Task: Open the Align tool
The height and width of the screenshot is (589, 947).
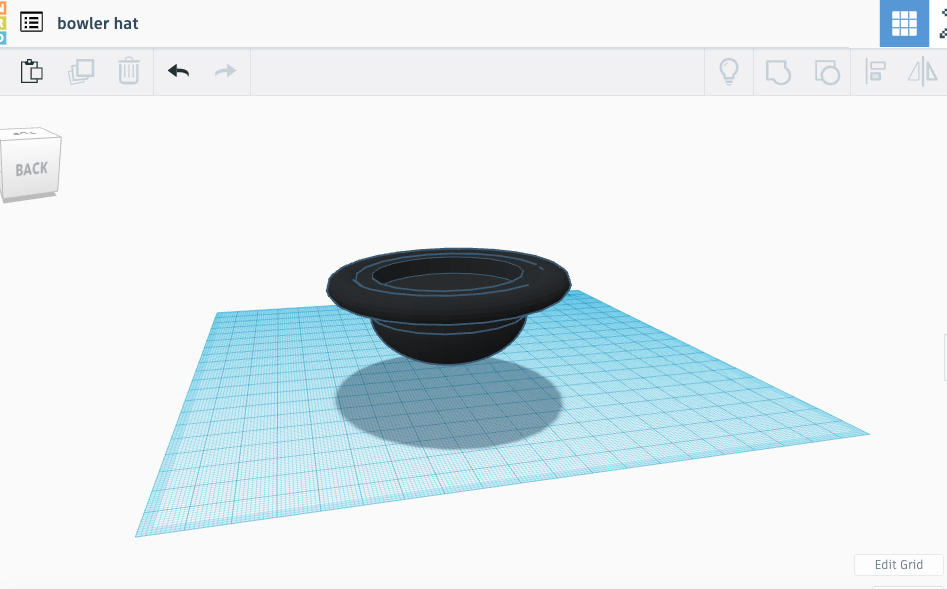Action: point(876,72)
